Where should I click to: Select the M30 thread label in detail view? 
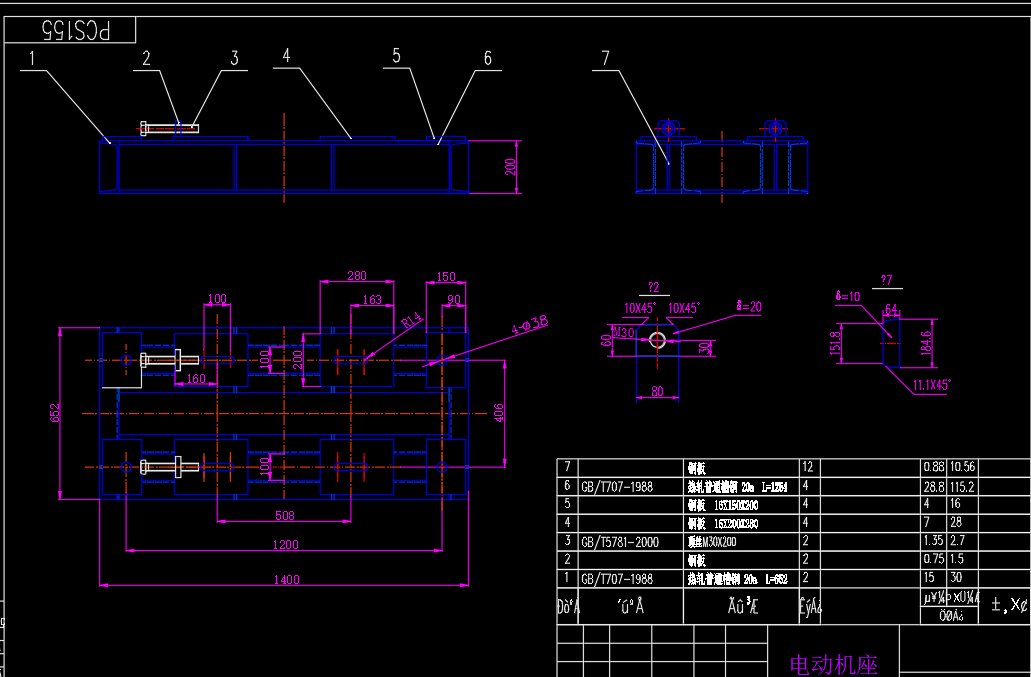pos(624,331)
